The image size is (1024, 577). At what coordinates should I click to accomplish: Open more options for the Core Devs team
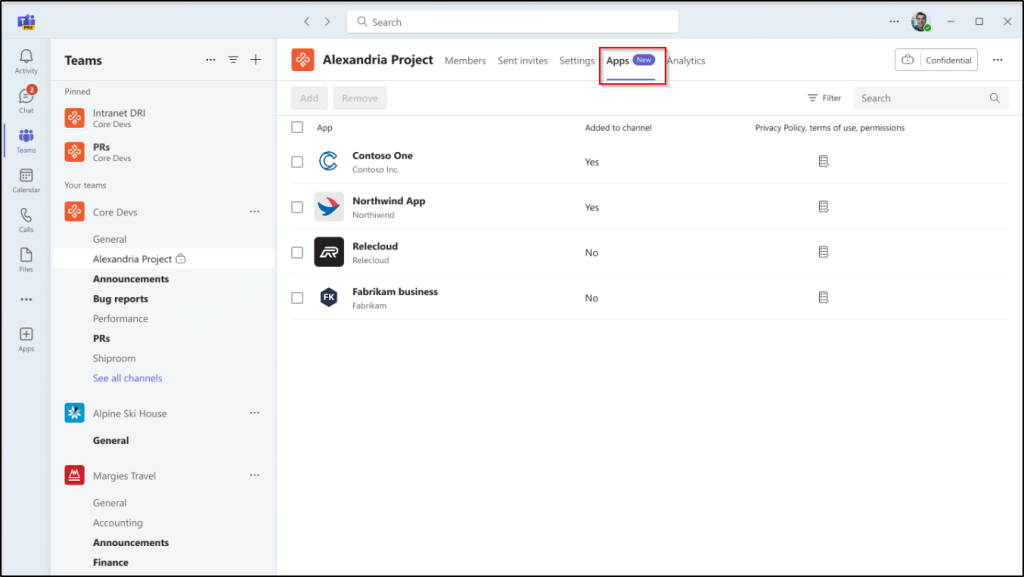pyautogui.click(x=254, y=211)
